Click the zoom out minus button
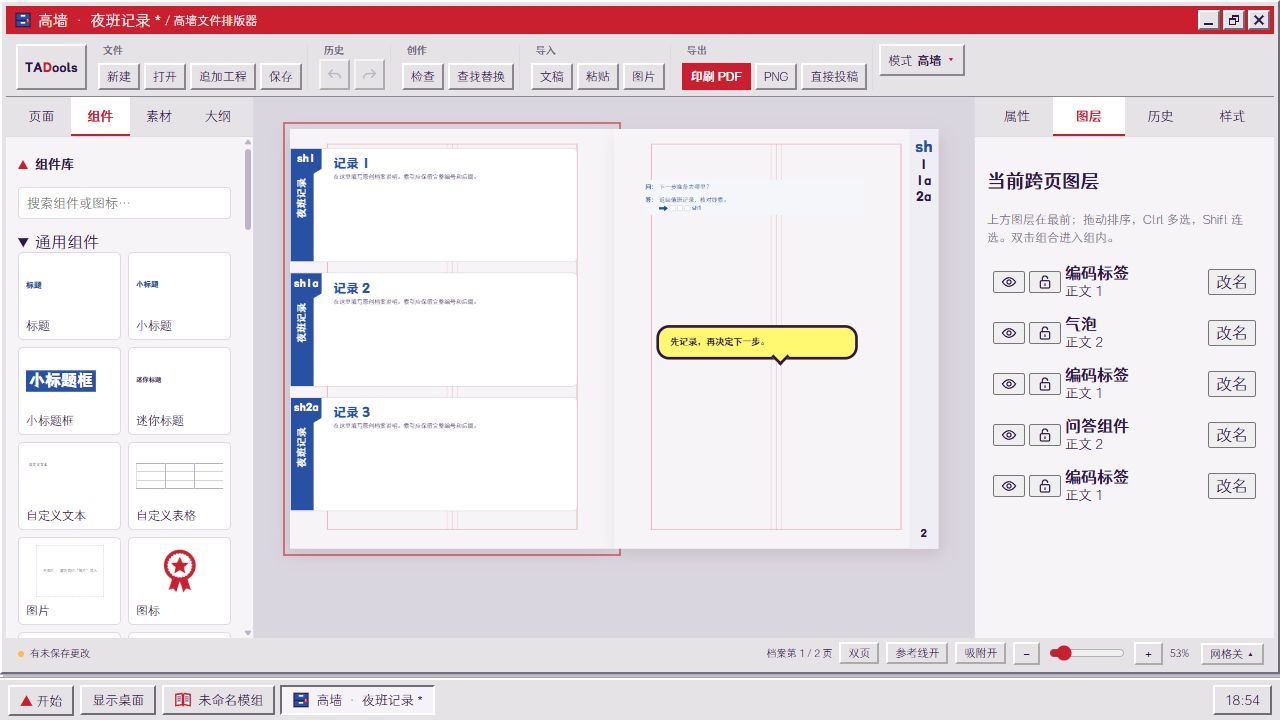The width and height of the screenshot is (1280, 720). (x=1026, y=653)
